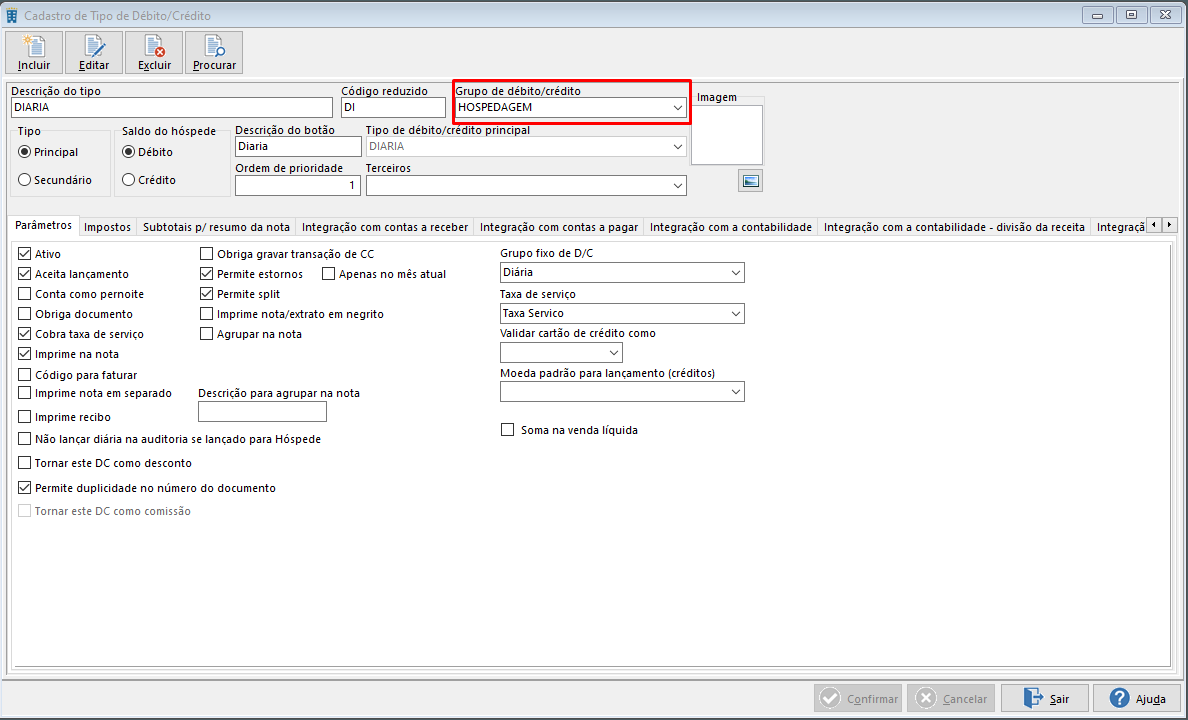Check Obriga gravar transação de CC

207,254
